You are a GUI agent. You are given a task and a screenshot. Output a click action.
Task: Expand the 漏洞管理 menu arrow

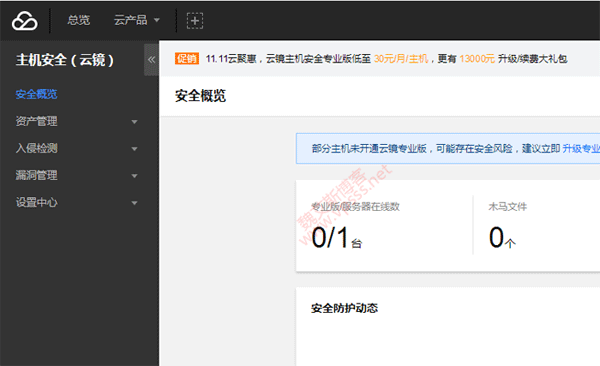[134, 176]
